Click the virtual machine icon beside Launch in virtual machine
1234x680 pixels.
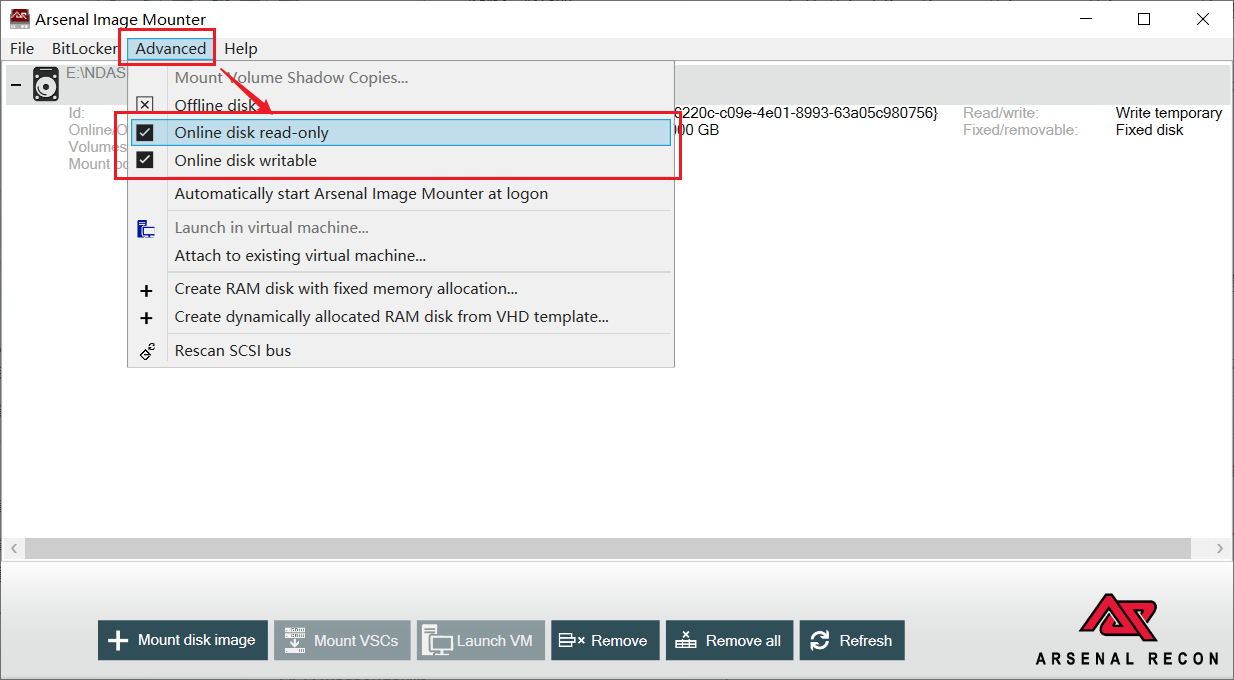pyautogui.click(x=146, y=228)
